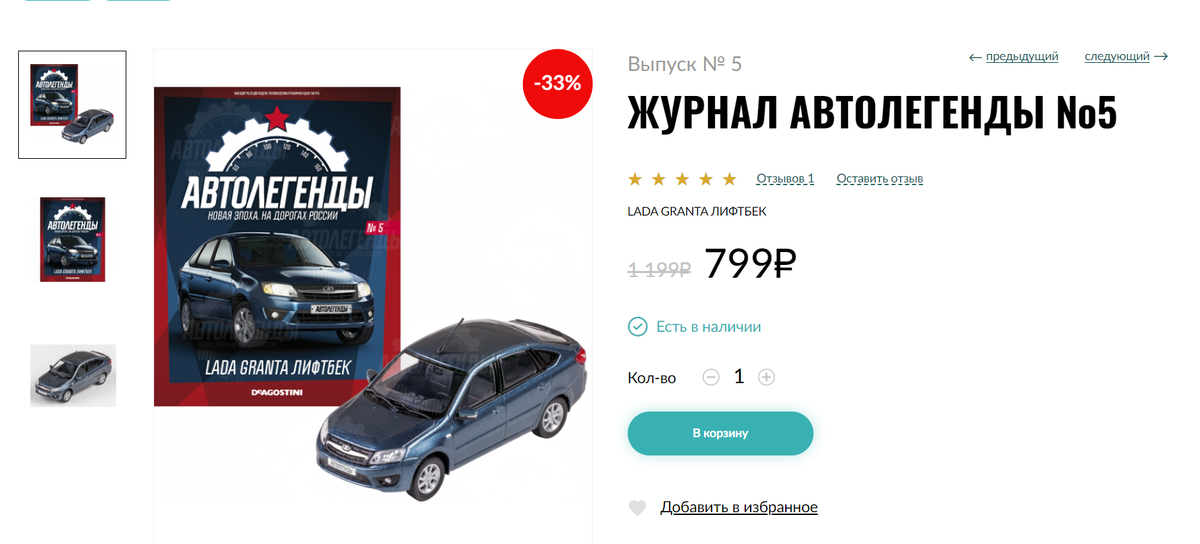
Task: Click the heart favorites icon
Action: 637,508
